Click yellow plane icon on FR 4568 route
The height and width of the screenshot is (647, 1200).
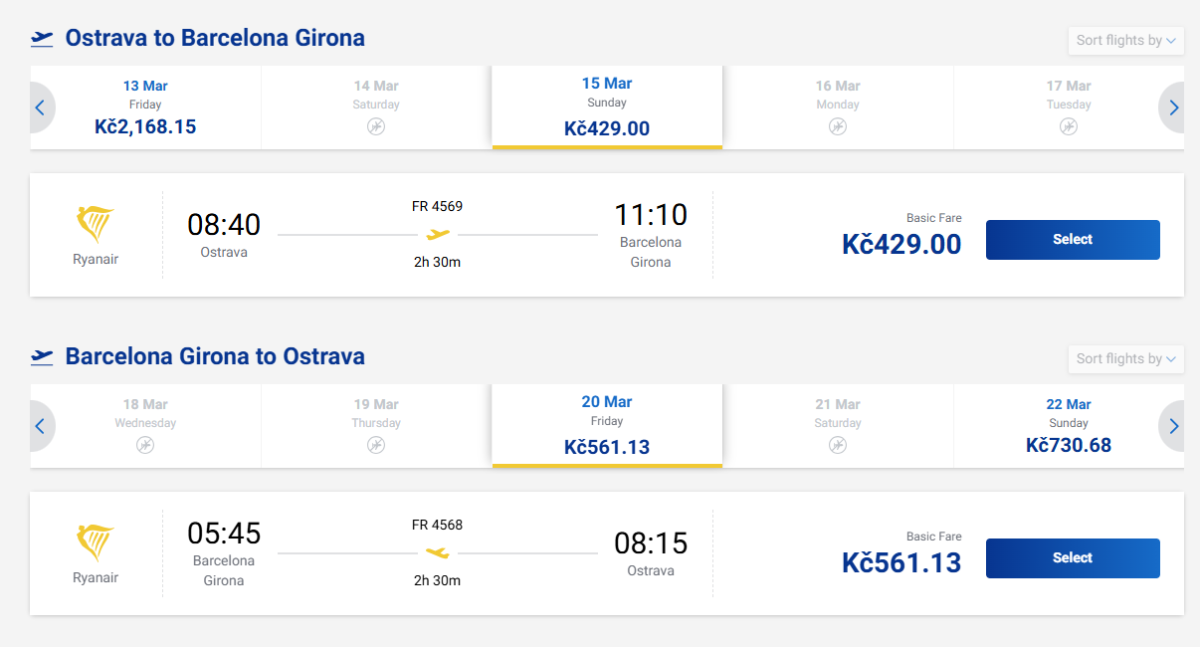[438, 553]
